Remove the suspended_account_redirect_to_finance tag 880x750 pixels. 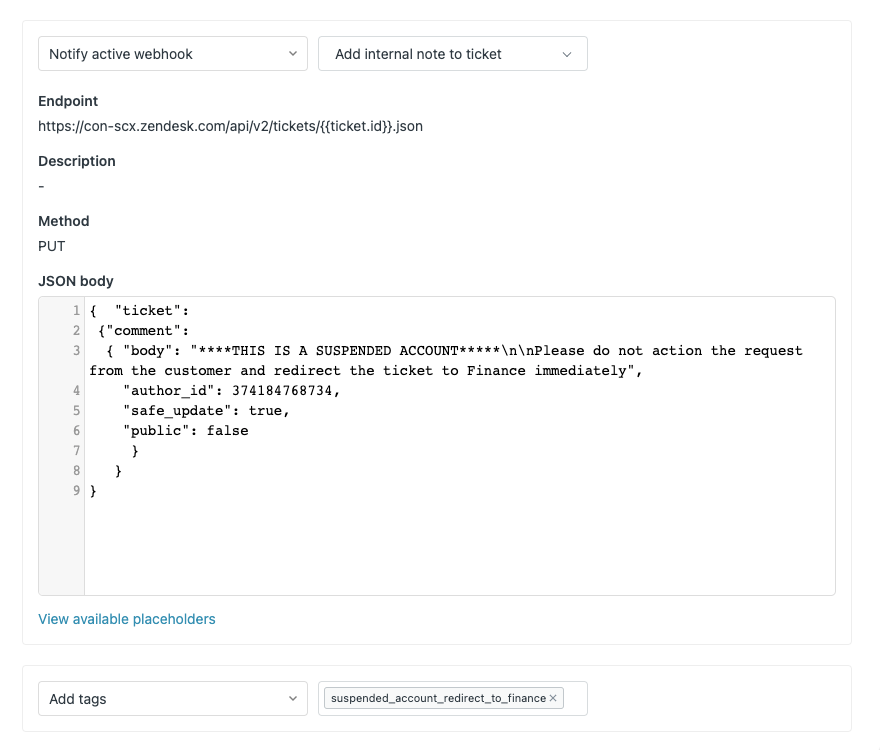pyautogui.click(x=553, y=698)
